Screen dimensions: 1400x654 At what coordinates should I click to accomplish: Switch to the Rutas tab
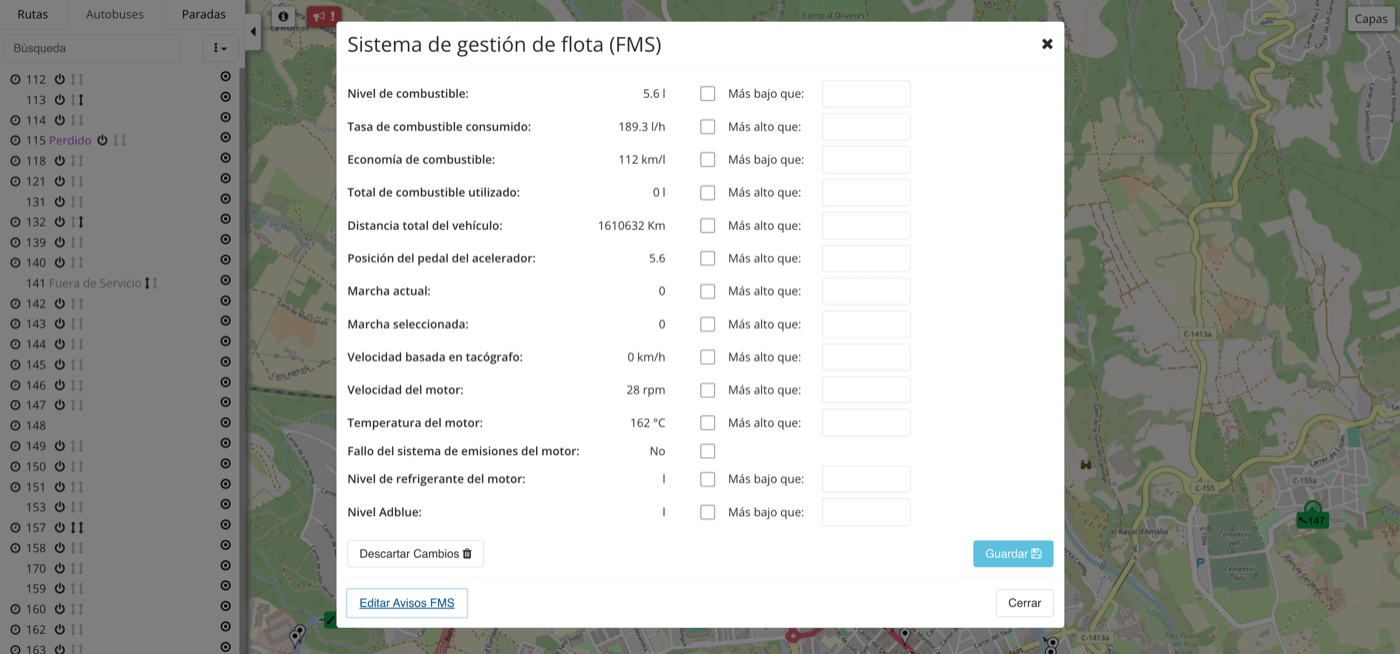(33, 14)
